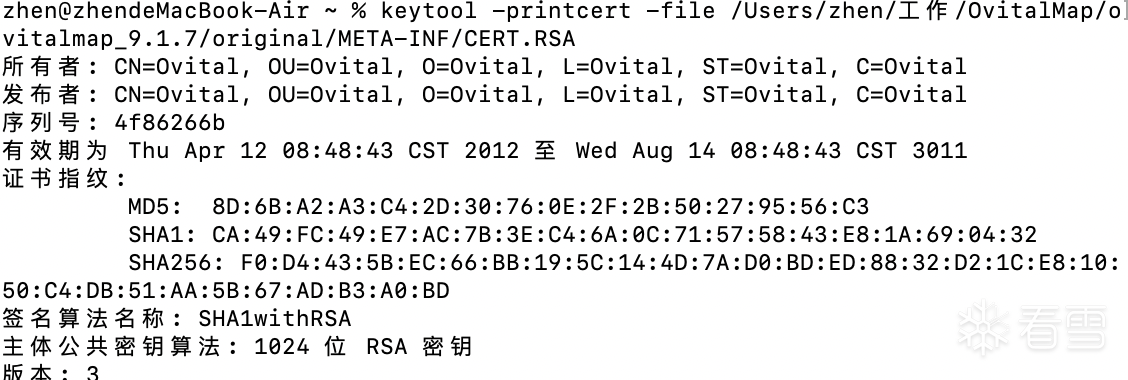Click the 所有者 owner label

[40, 66]
